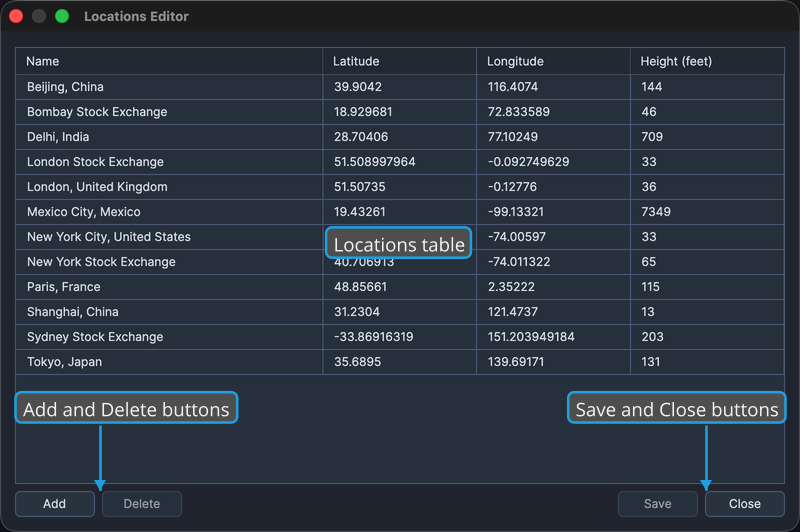This screenshot has height=532, width=800.
Task: Click the Add button
Action: point(55,504)
